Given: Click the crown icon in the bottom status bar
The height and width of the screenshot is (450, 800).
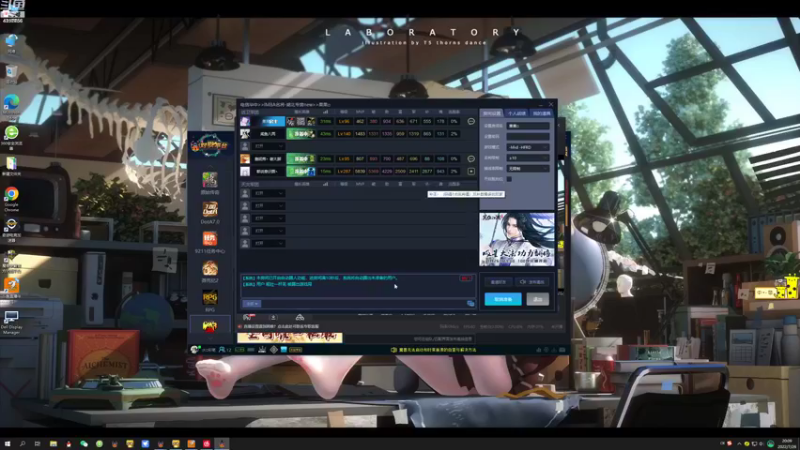Looking at the screenshot, I should pos(262,349).
